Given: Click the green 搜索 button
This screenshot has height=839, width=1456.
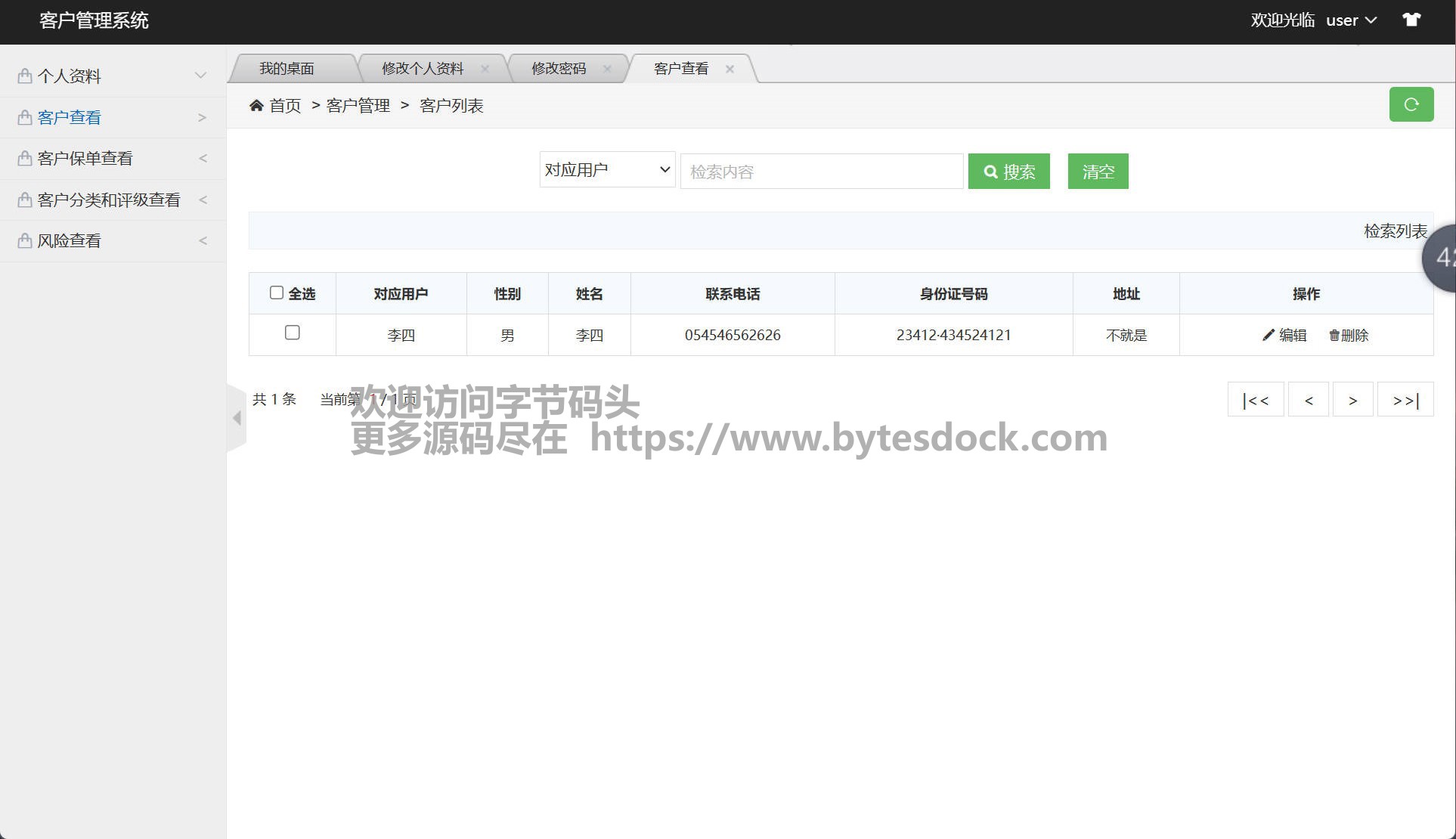Looking at the screenshot, I should pyautogui.click(x=1008, y=172).
